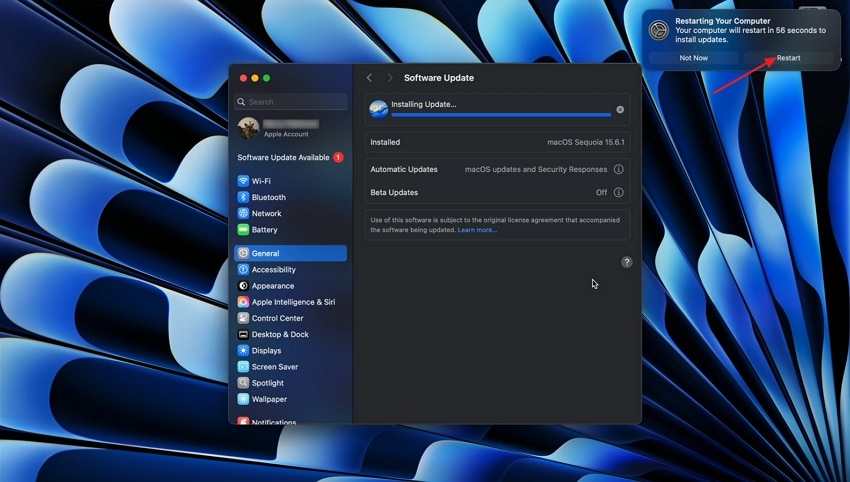Click the Restarting Your Computer notification title
Viewport: 850px width, 482px height.
pyautogui.click(x=723, y=21)
